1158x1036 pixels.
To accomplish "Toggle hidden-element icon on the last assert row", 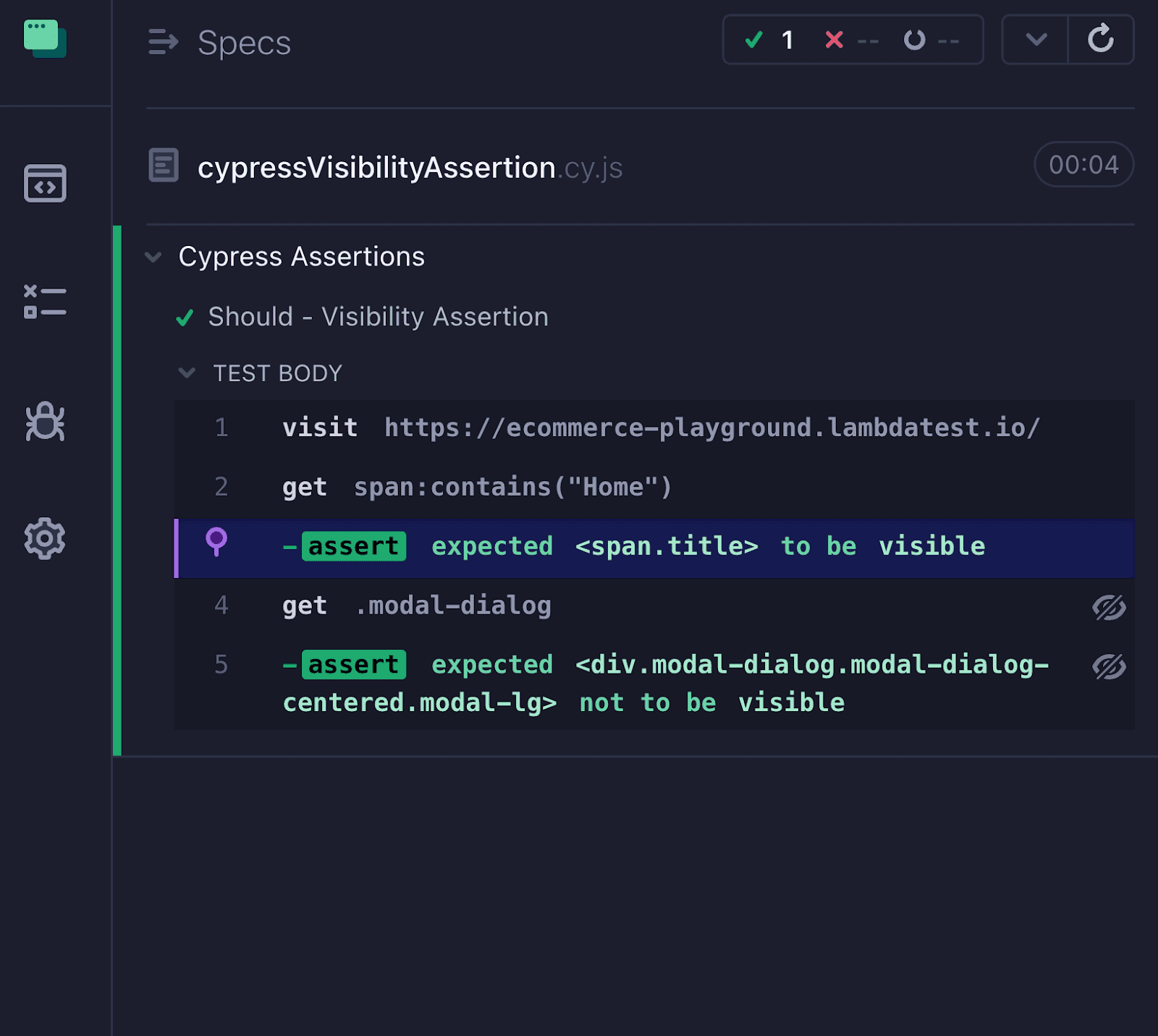I will [1110, 666].
